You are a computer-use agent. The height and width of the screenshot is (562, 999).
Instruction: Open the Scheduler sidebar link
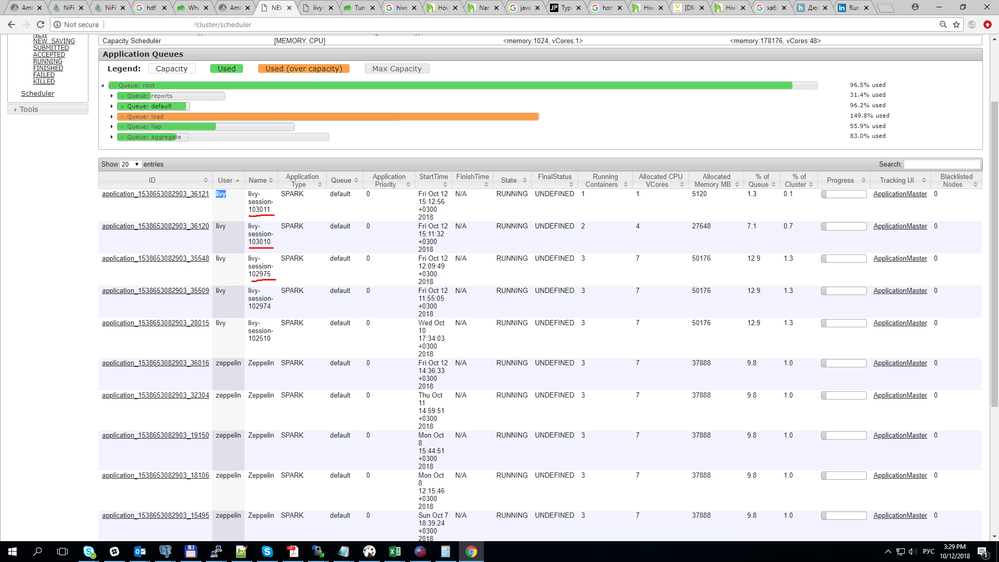[38, 94]
